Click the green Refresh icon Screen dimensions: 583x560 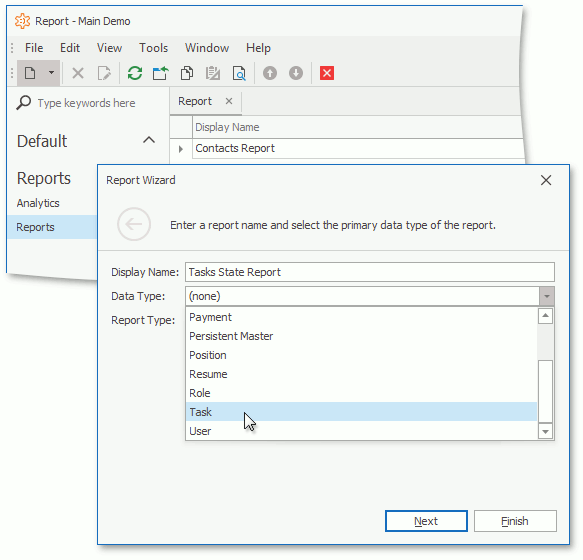[x=135, y=73]
